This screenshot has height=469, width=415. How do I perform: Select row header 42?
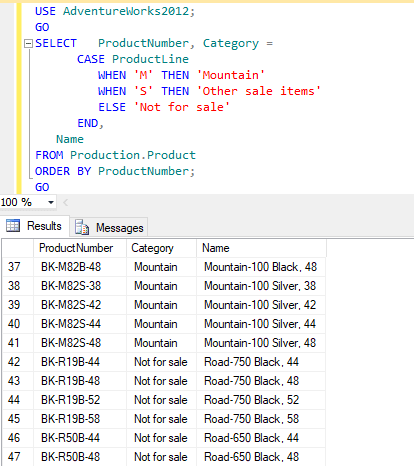(18, 362)
